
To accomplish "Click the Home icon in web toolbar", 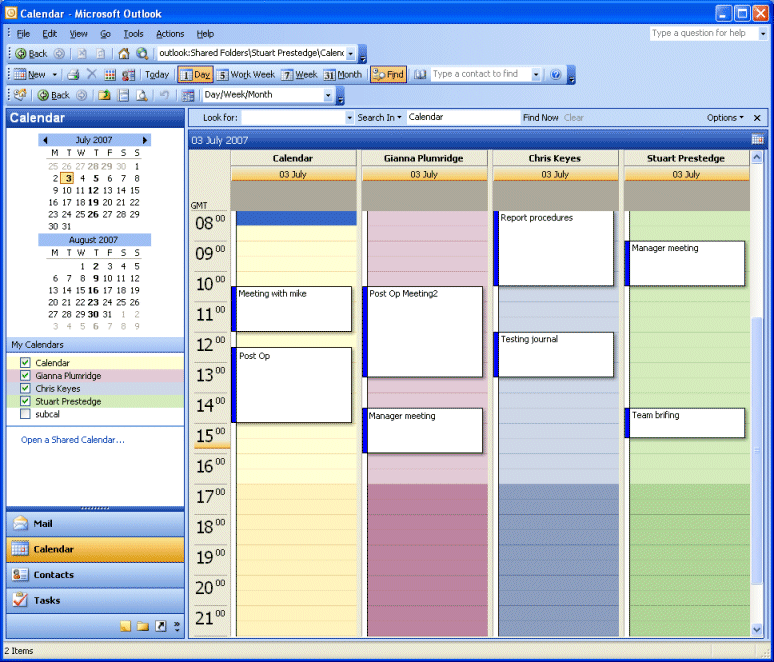I will click(x=124, y=53).
